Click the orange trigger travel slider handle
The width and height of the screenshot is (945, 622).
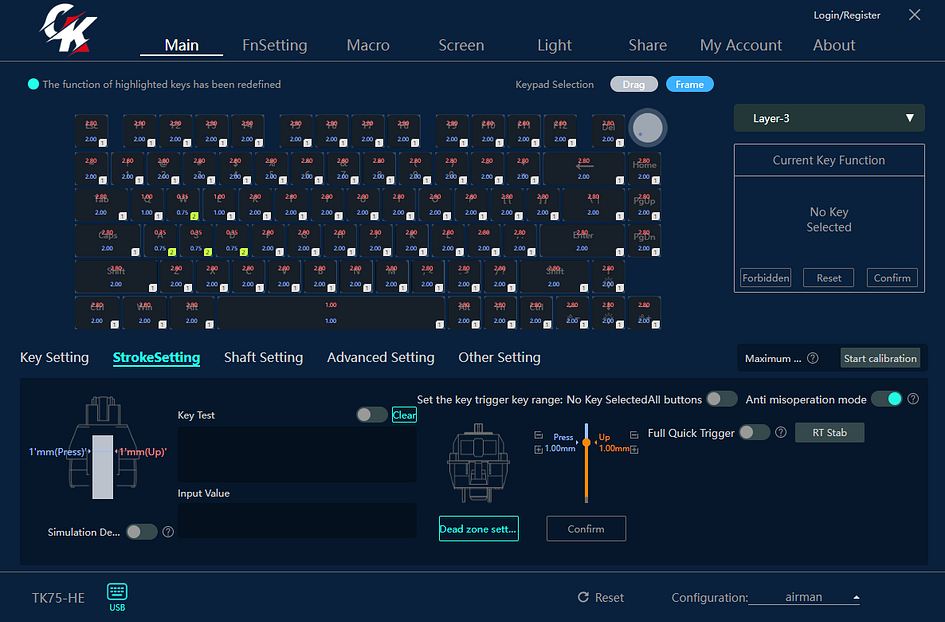click(586, 442)
